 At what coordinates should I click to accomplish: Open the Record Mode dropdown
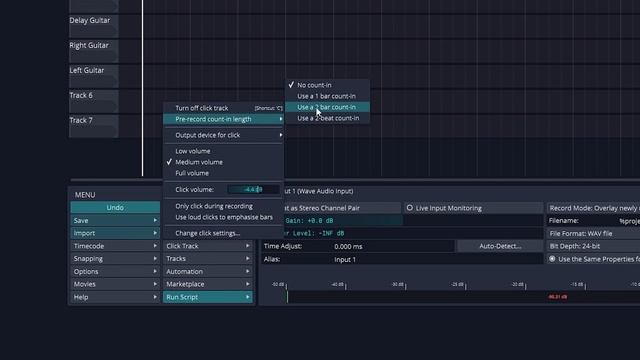[593, 208]
